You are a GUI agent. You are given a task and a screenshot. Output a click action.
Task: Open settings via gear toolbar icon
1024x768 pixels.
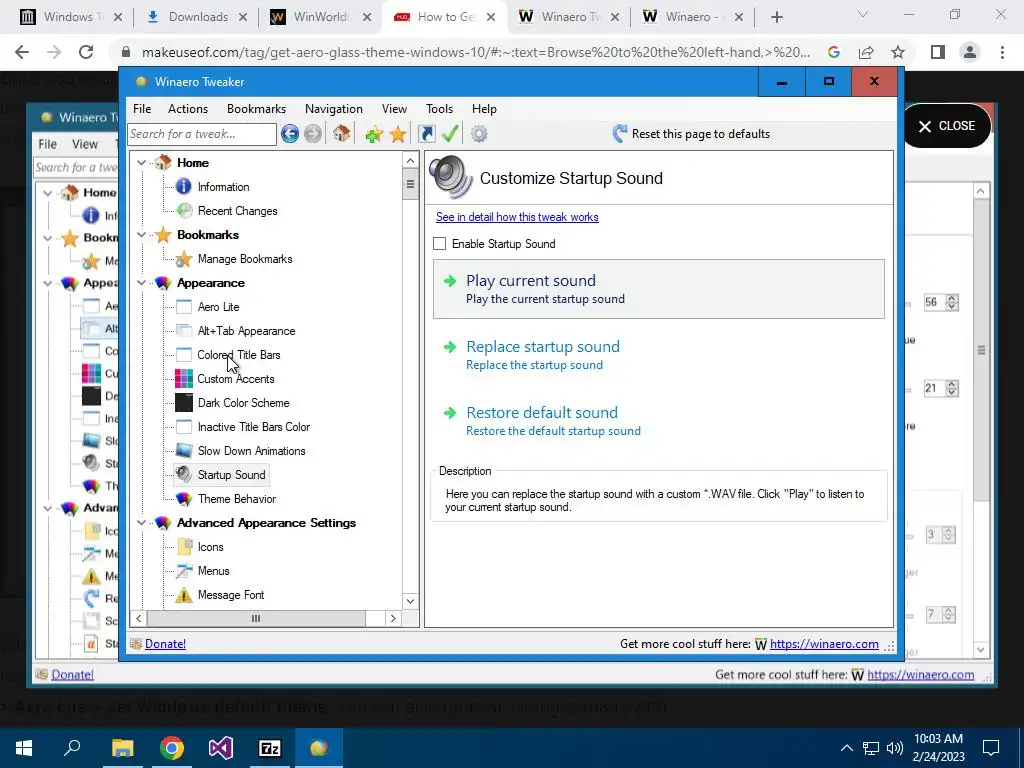479,134
